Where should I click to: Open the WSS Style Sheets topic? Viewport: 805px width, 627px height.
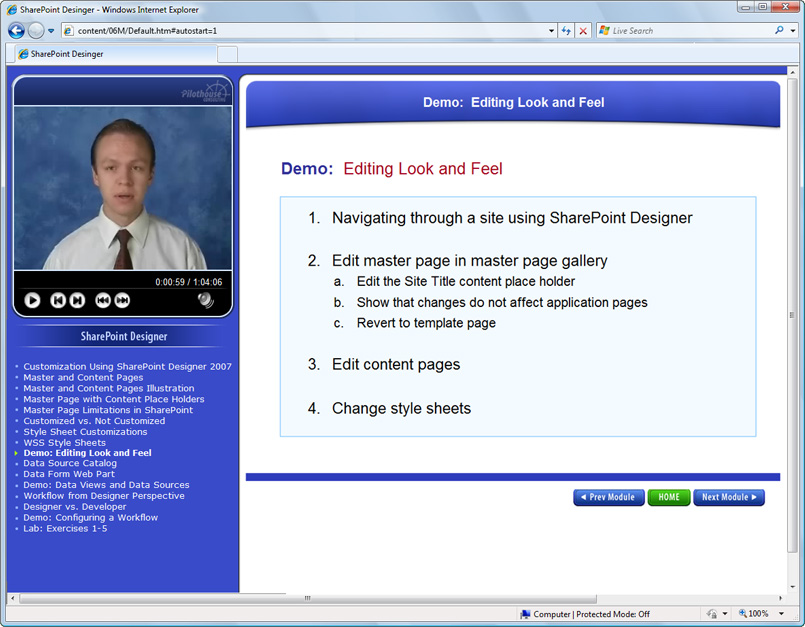(x=64, y=443)
